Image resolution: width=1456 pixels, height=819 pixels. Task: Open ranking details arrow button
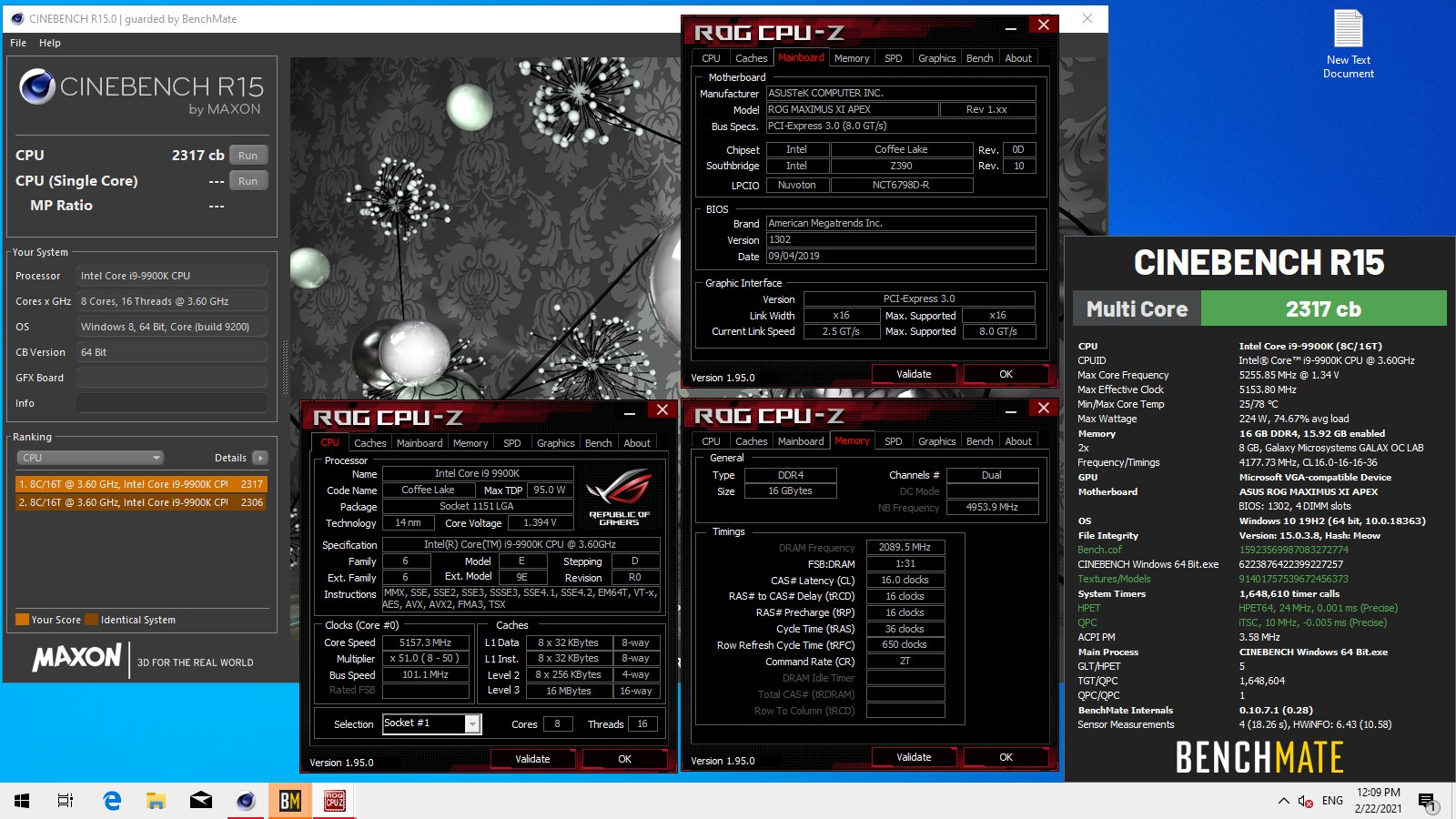[x=260, y=458]
